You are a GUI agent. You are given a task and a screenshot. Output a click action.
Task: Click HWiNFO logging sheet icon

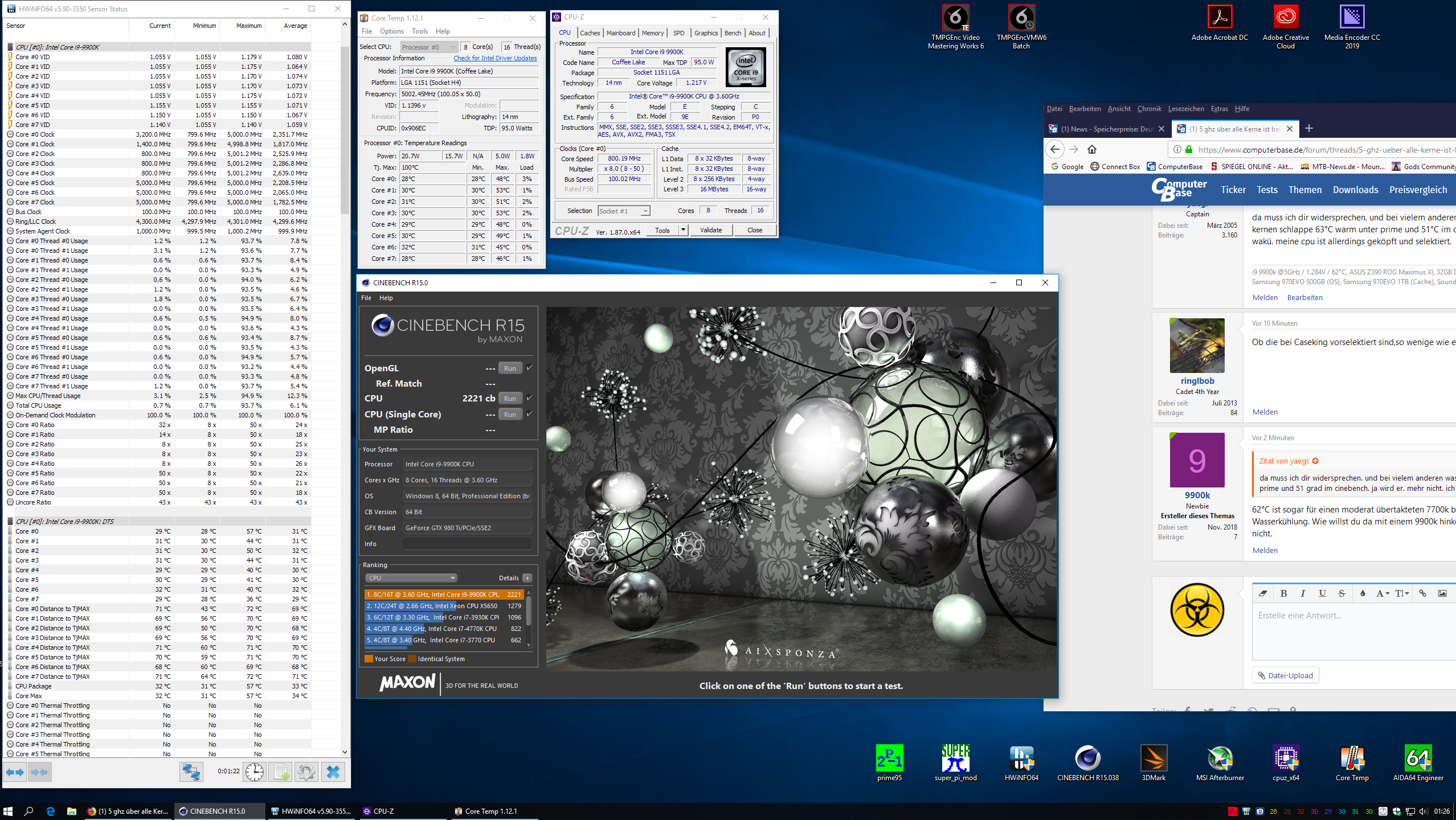click(280, 772)
